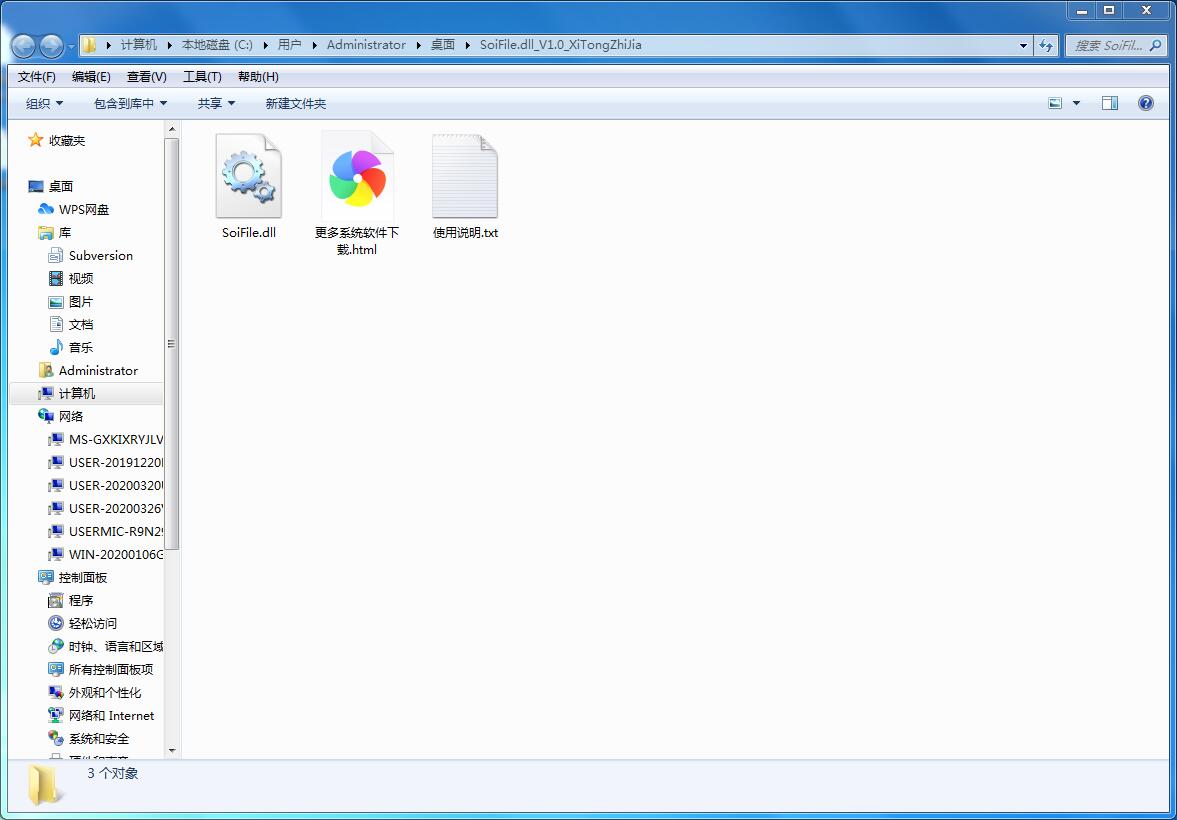Click the Back navigation arrow button
Viewport: 1177px width, 820px height.
pos(23,47)
